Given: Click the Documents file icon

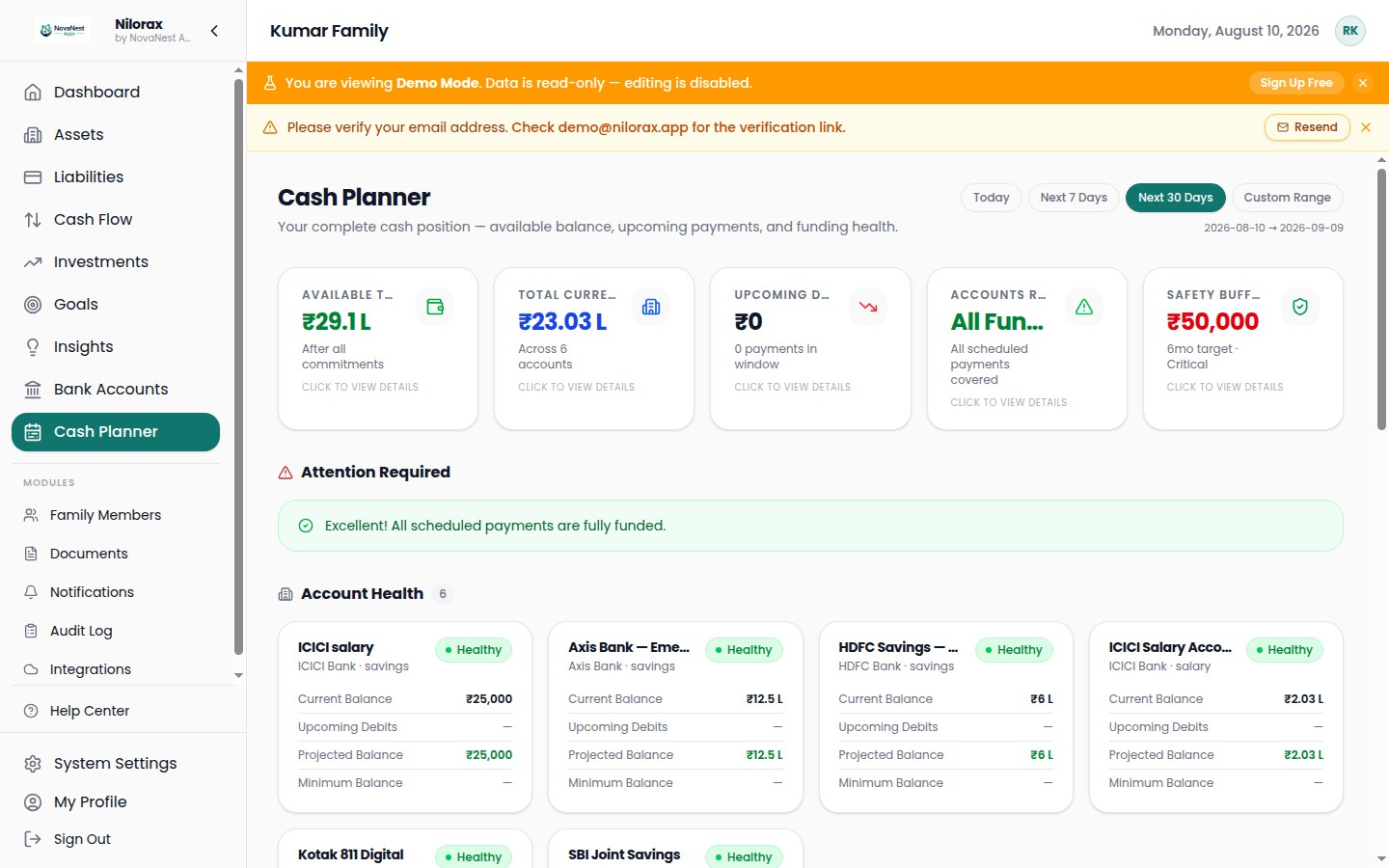Looking at the screenshot, I should coord(31,554).
